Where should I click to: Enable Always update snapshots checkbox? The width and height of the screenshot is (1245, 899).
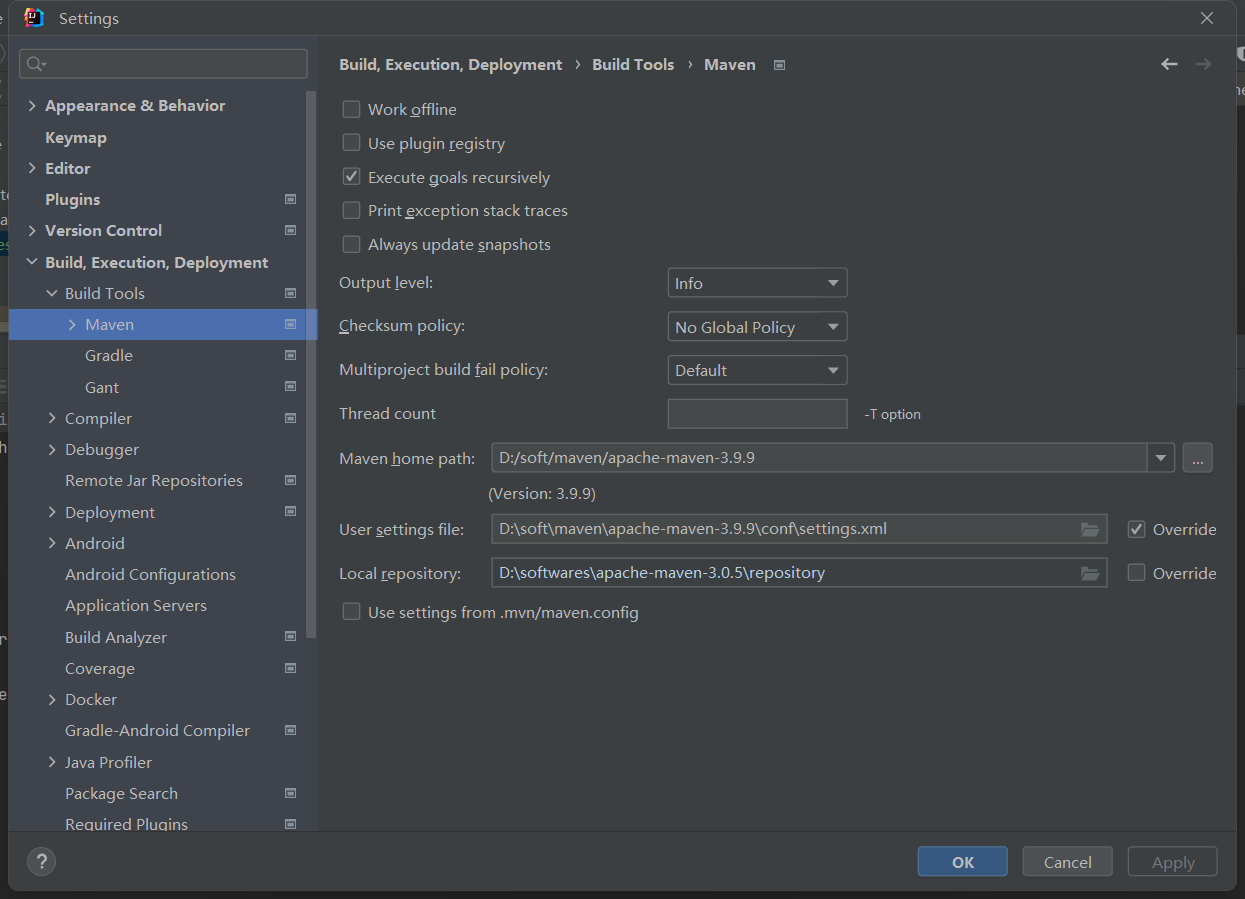point(351,244)
